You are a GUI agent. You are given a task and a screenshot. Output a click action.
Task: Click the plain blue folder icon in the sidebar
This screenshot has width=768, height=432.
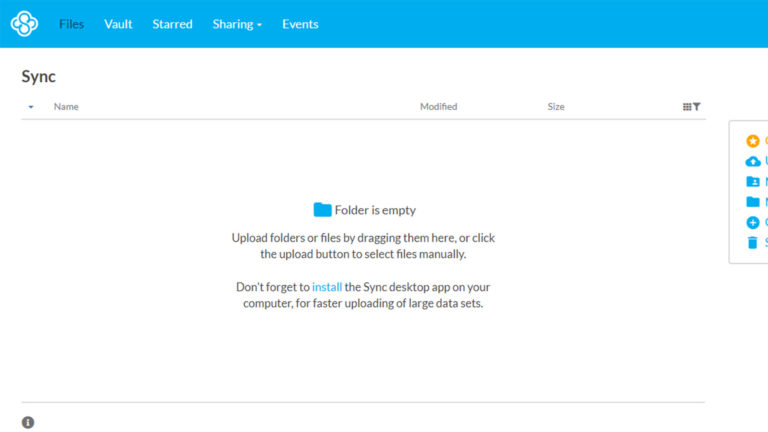[x=753, y=202]
